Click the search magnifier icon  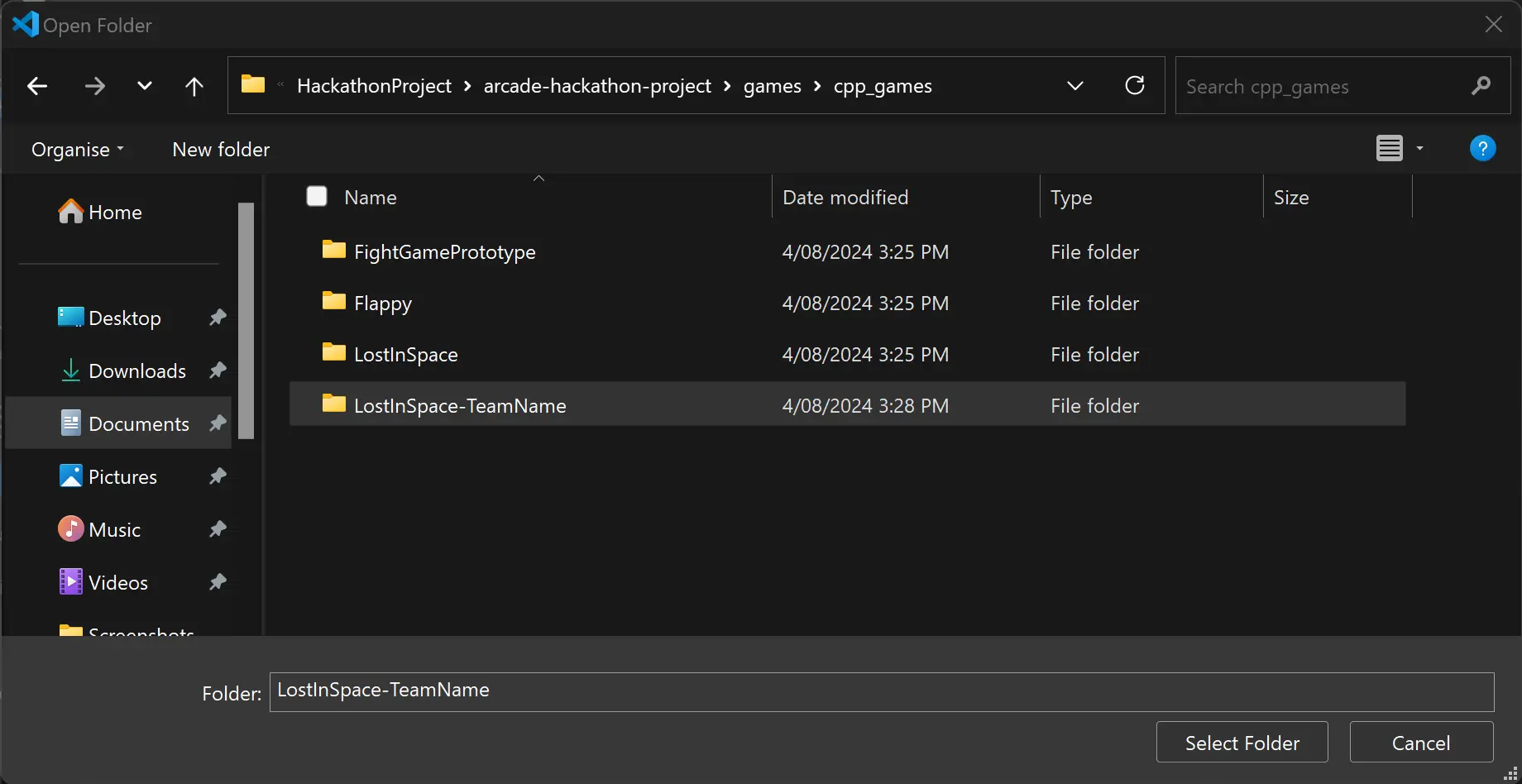click(1481, 85)
